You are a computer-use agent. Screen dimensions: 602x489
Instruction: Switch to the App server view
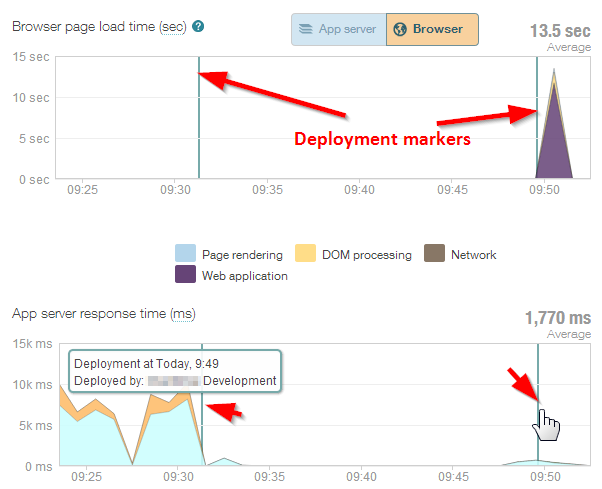pyautogui.click(x=339, y=30)
